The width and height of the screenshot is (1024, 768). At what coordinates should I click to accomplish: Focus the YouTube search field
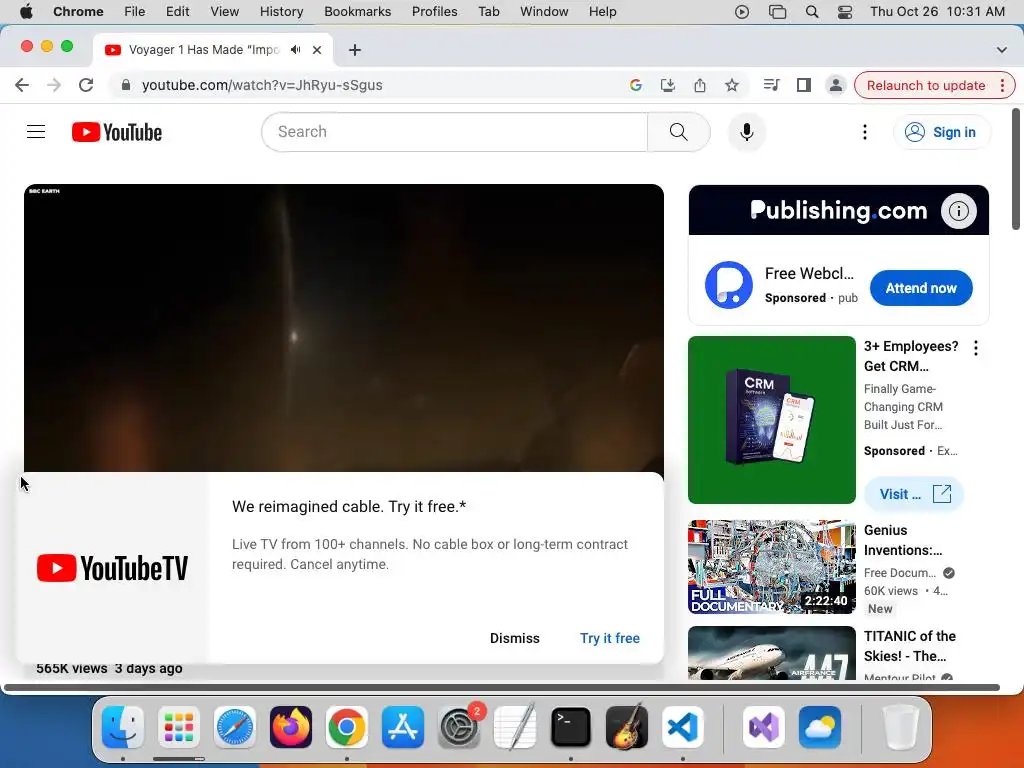[455, 132]
